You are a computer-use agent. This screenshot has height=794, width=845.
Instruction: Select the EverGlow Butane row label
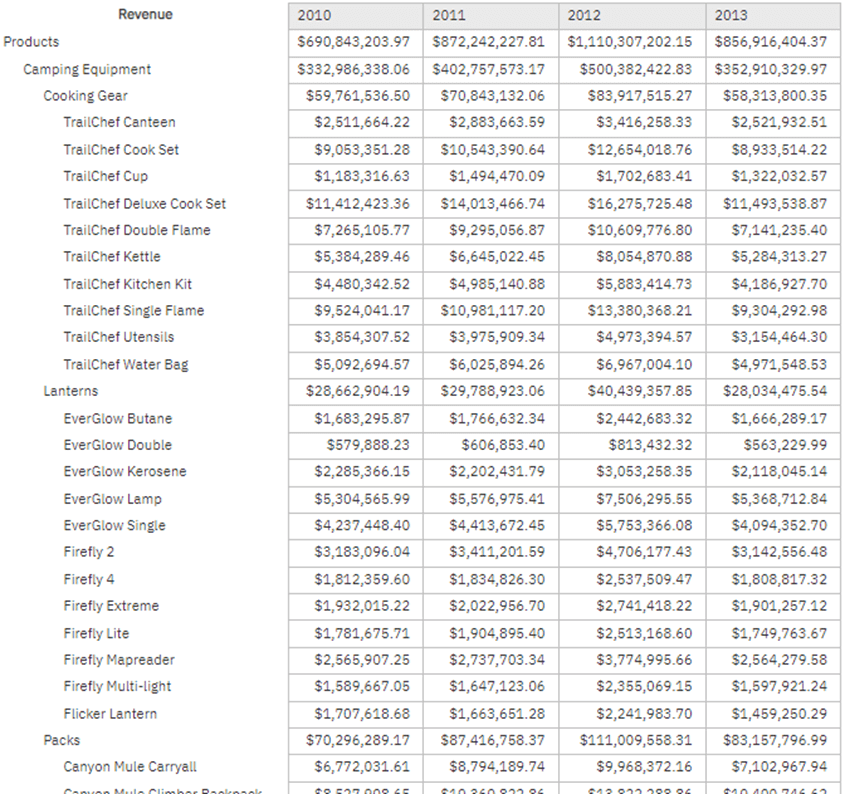click(x=117, y=419)
